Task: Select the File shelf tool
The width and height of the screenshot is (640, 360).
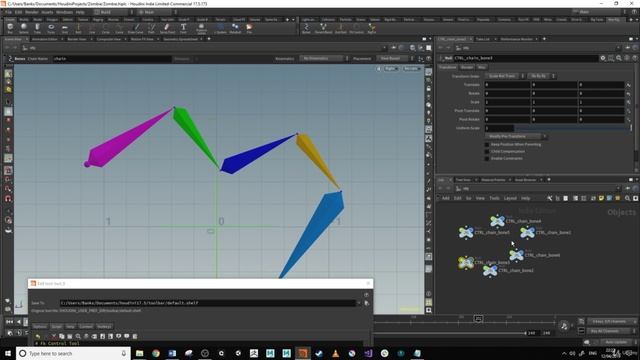Action: 249,28
